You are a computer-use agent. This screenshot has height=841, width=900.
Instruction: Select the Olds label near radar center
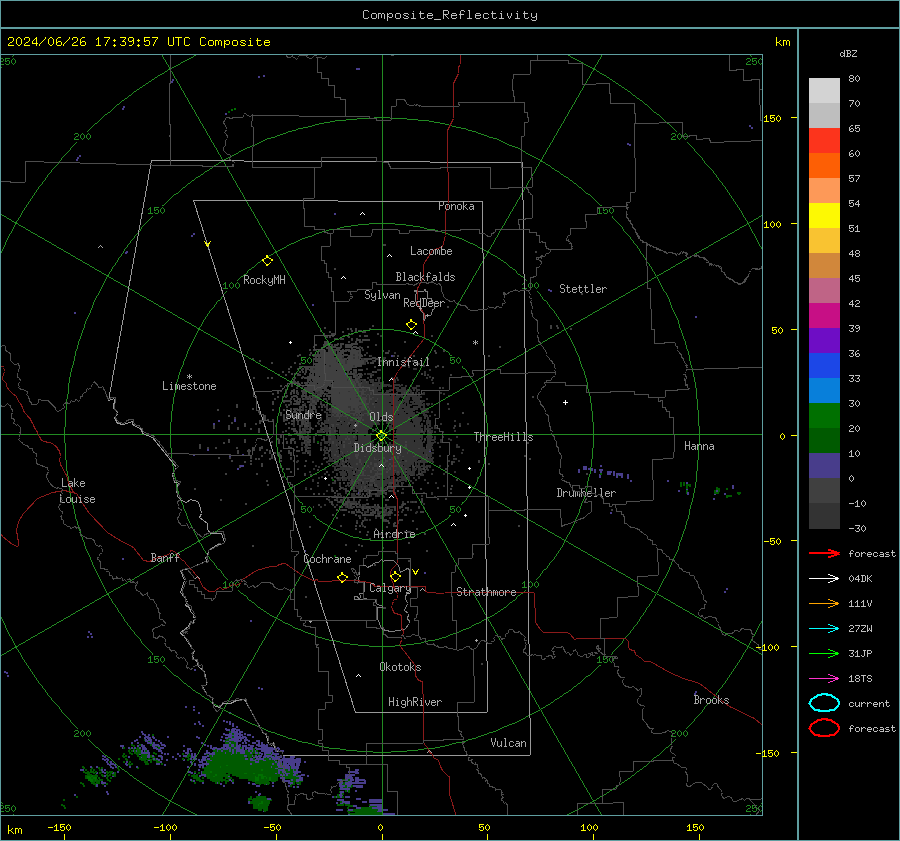tap(381, 417)
